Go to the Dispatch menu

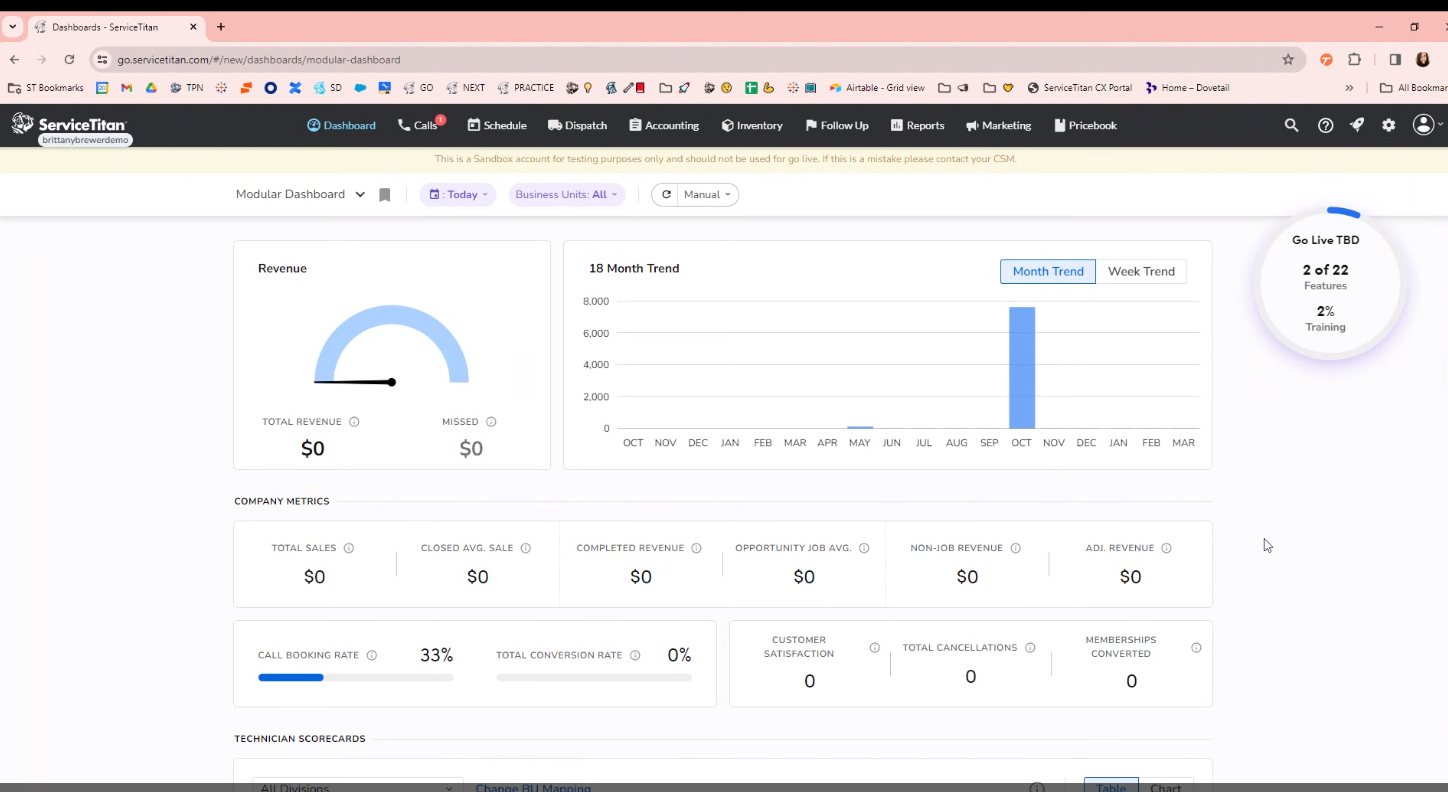[577, 125]
